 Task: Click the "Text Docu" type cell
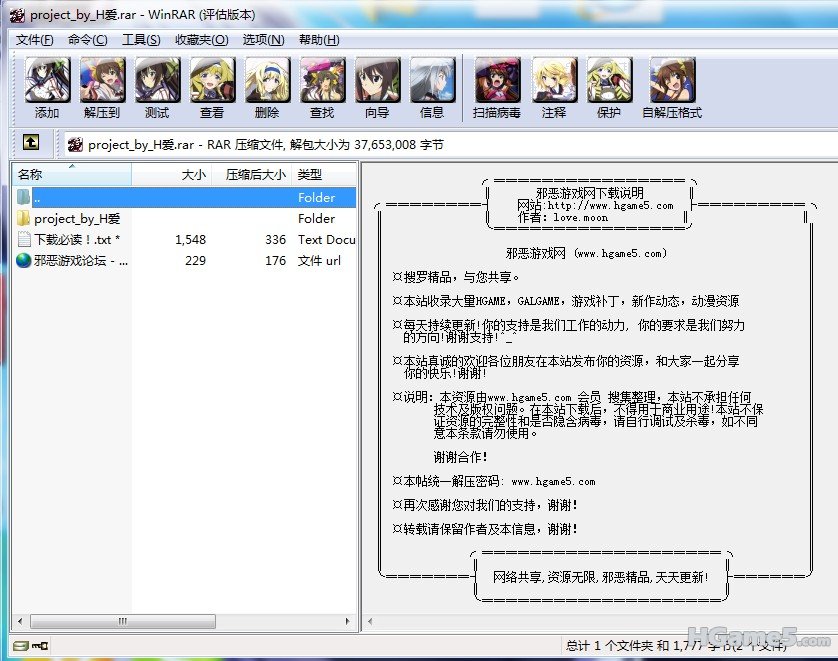click(327, 239)
